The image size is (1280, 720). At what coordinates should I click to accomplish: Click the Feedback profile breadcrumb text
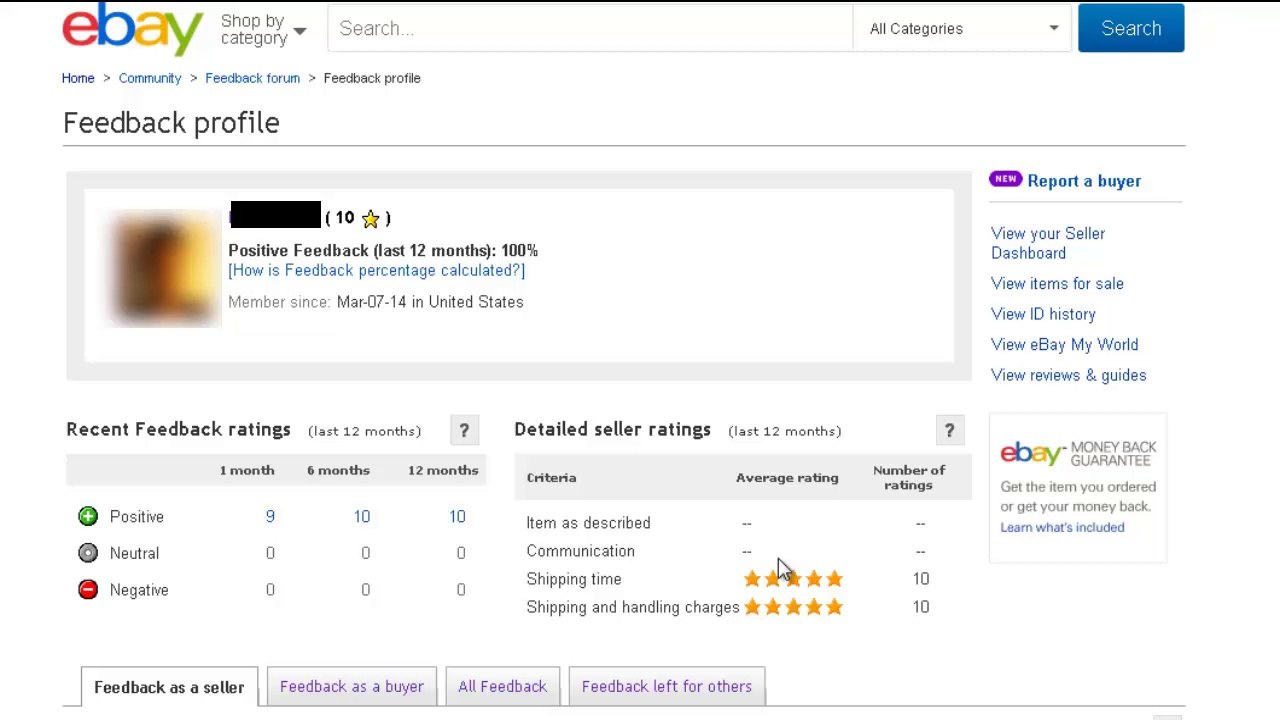[x=372, y=78]
